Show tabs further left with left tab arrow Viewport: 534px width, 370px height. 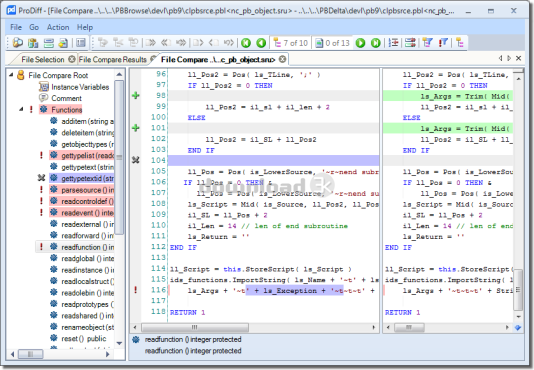tap(500, 58)
